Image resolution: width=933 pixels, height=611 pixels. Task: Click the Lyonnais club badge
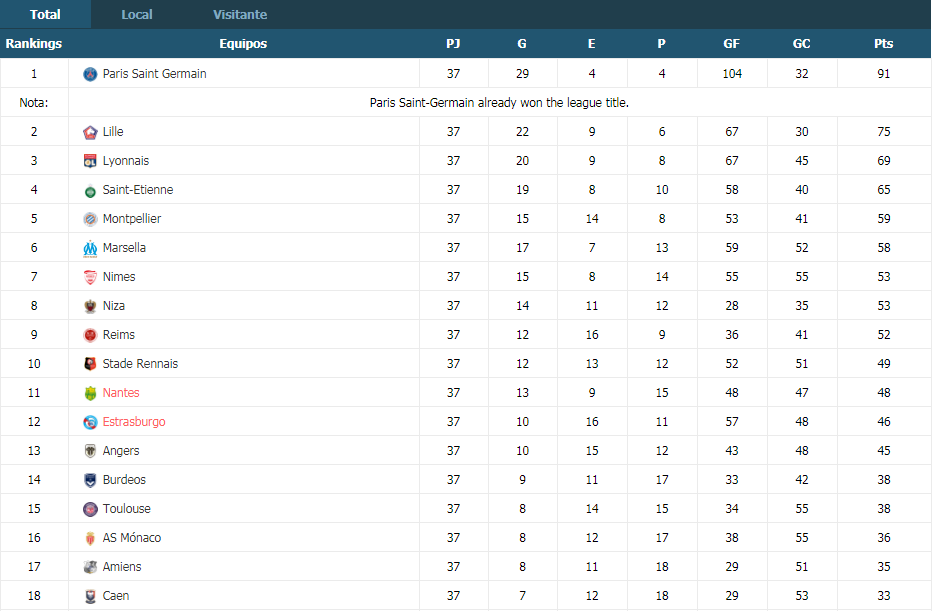tap(90, 161)
